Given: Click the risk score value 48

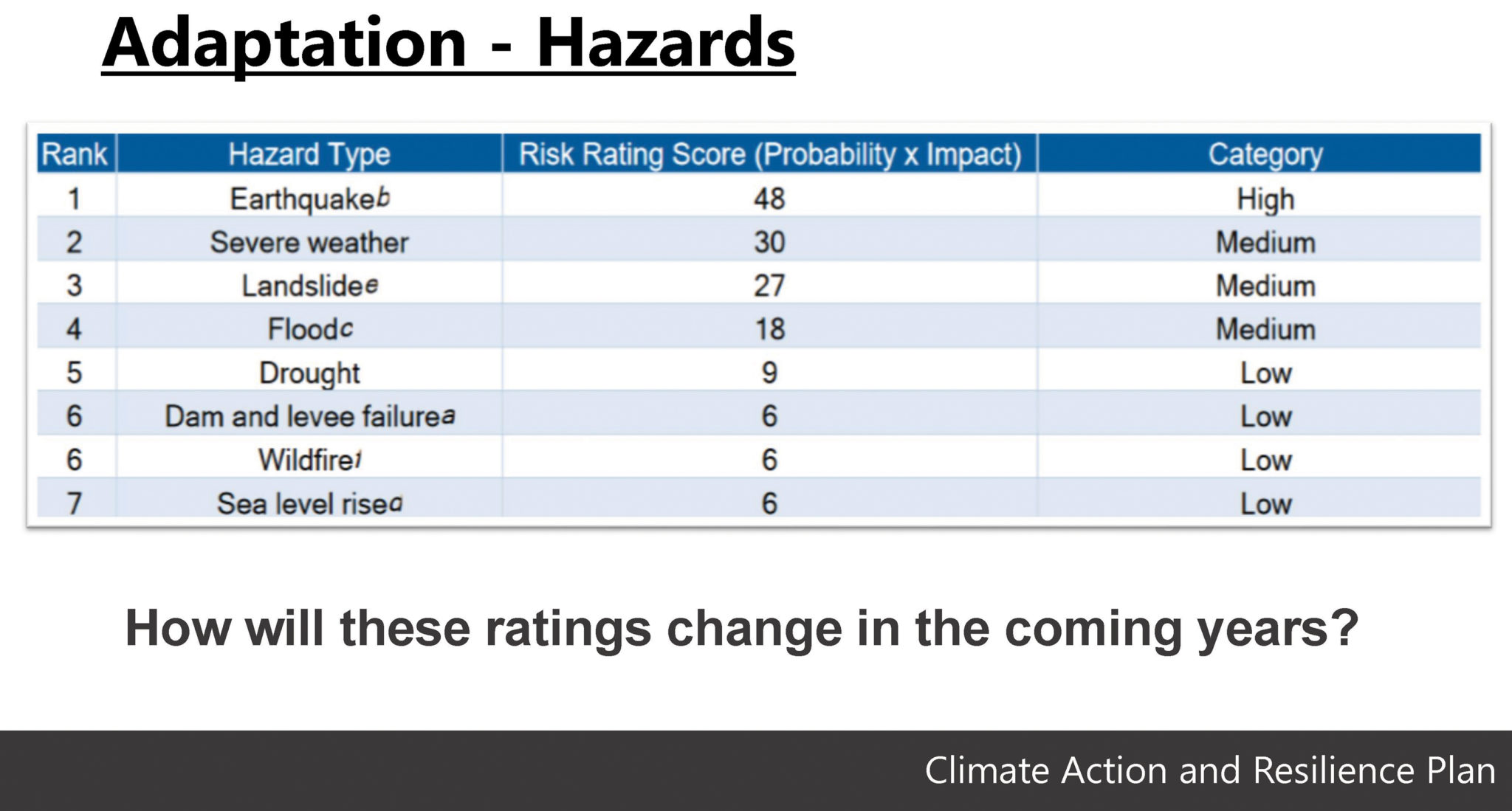Looking at the screenshot, I should coord(769,199).
